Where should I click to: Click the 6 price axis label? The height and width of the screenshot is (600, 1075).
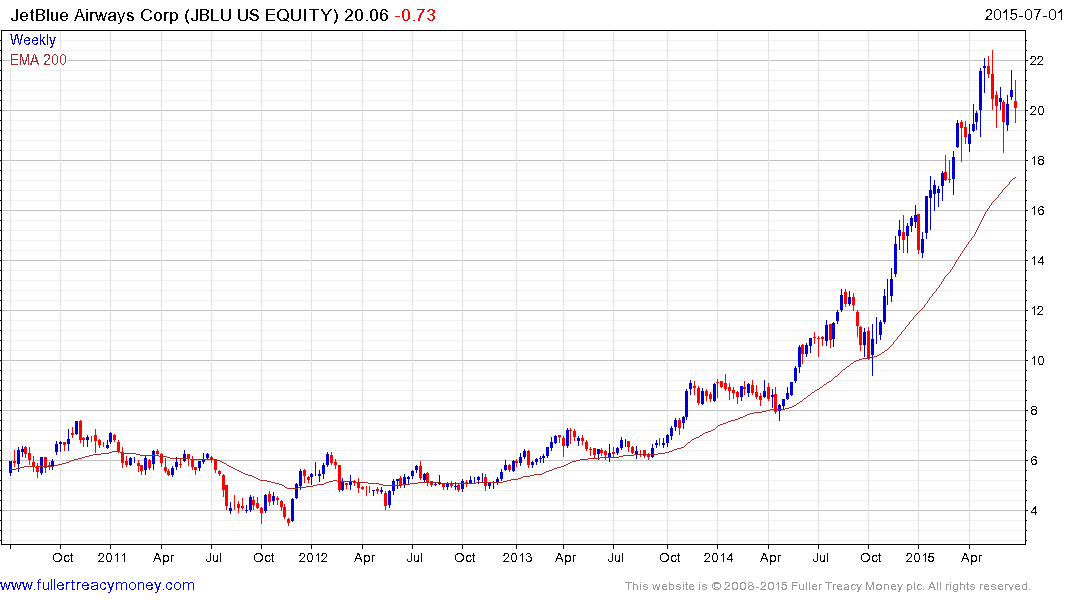1035,461
